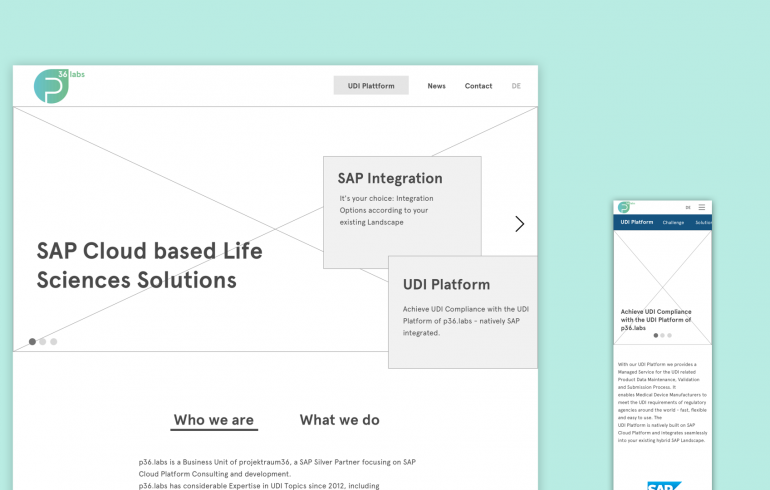Switch mobile mockup language to DE
770x490 pixels.
(x=688, y=207)
